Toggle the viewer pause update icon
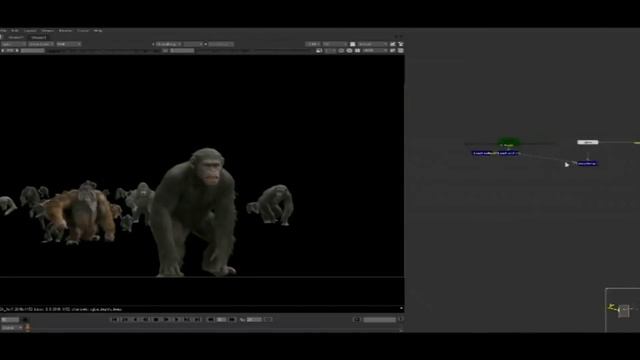Image resolution: width=640 pixels, height=360 pixels. click(358, 51)
